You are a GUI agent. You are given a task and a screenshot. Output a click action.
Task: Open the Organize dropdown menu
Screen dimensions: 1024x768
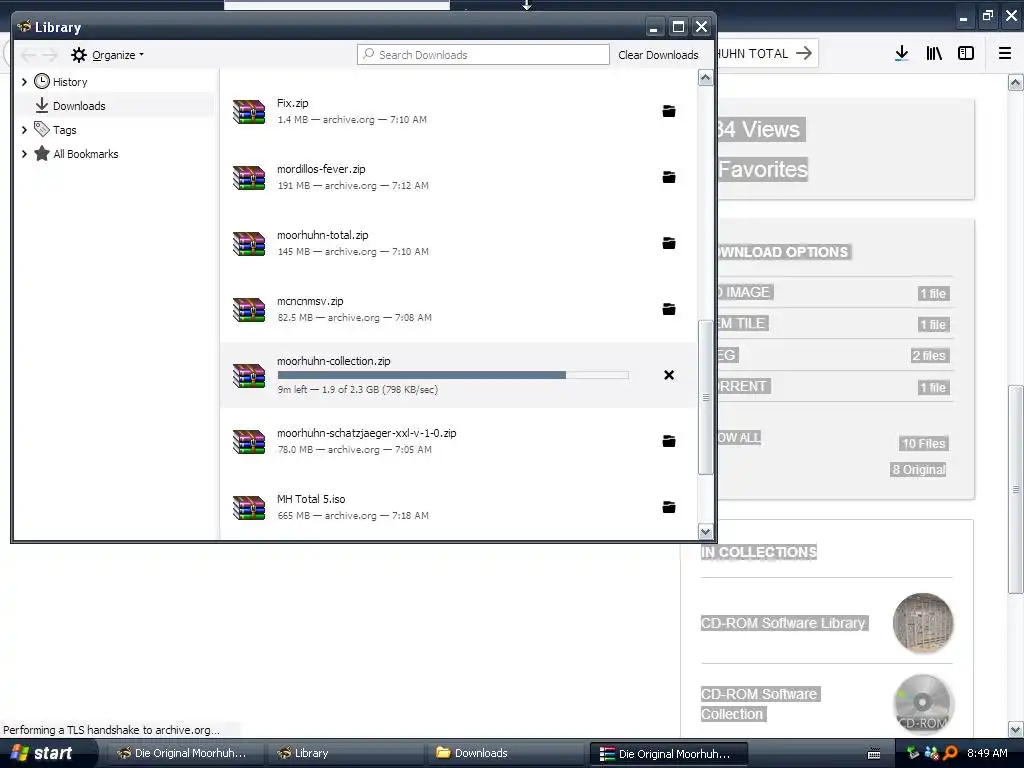coord(108,55)
